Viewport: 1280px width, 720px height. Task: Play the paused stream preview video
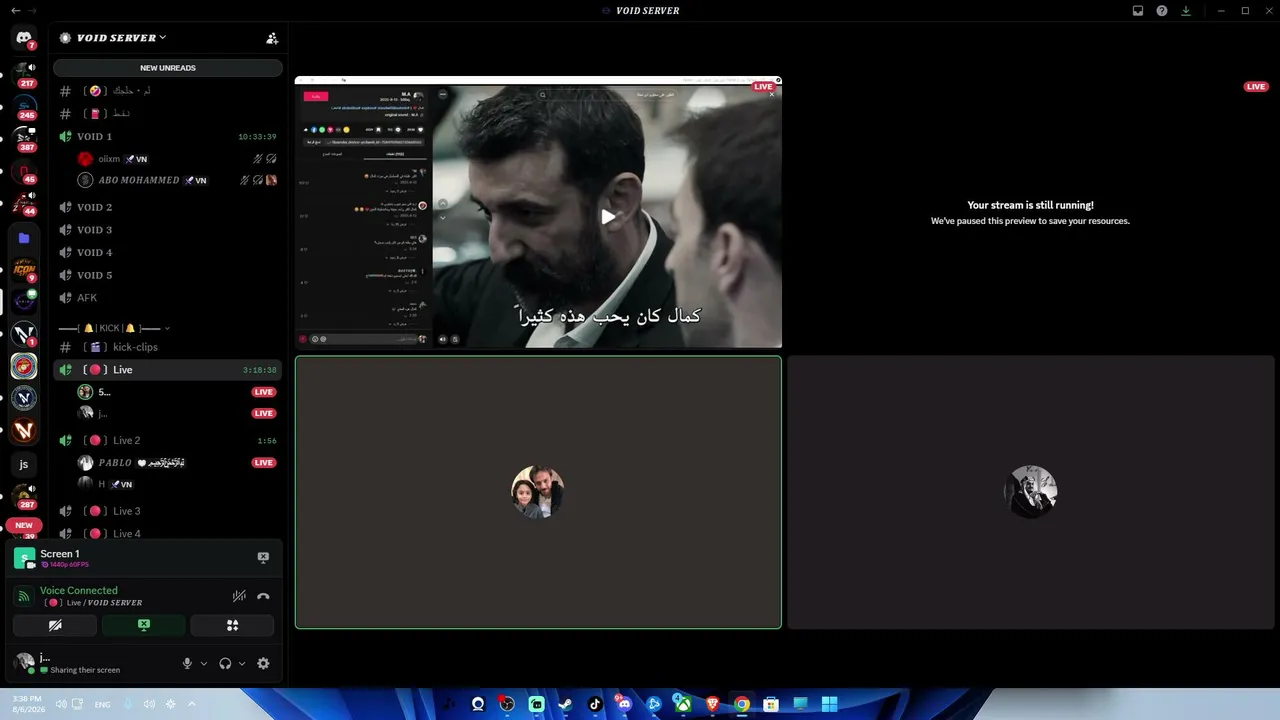click(x=608, y=216)
